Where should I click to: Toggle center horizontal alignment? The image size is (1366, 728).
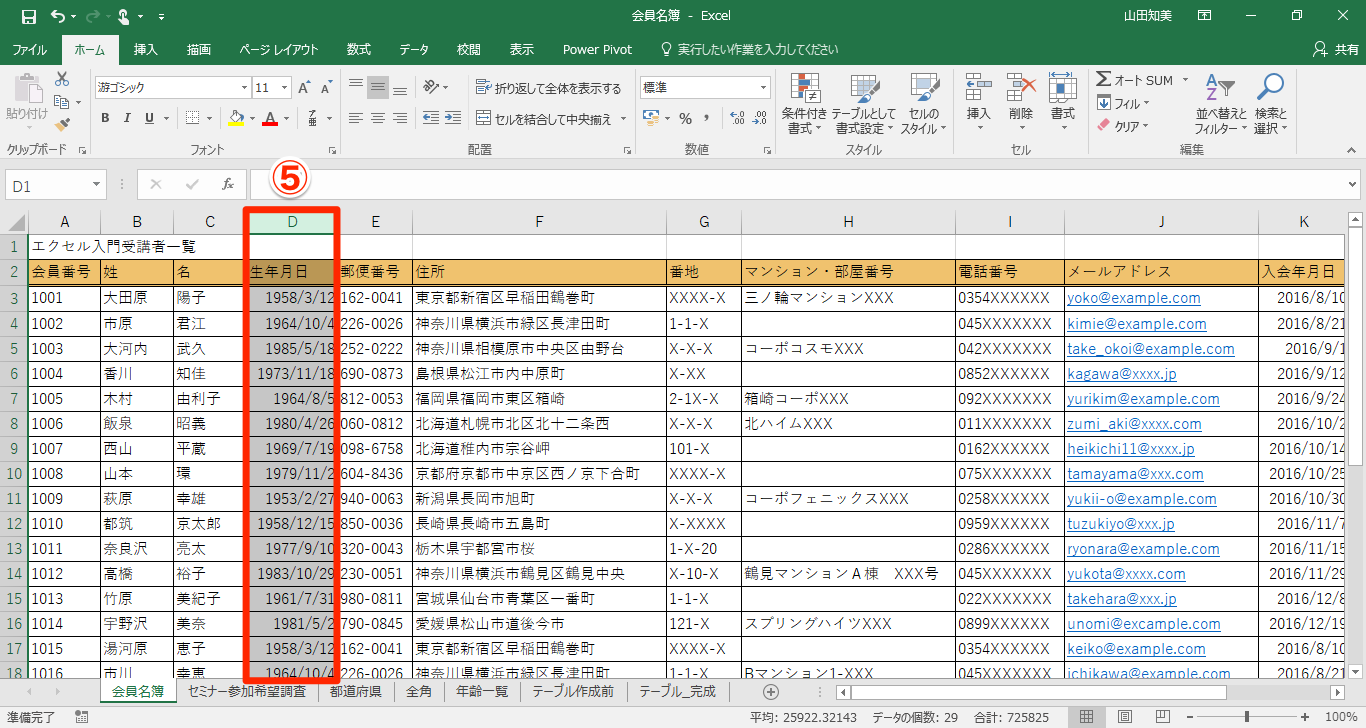point(378,118)
